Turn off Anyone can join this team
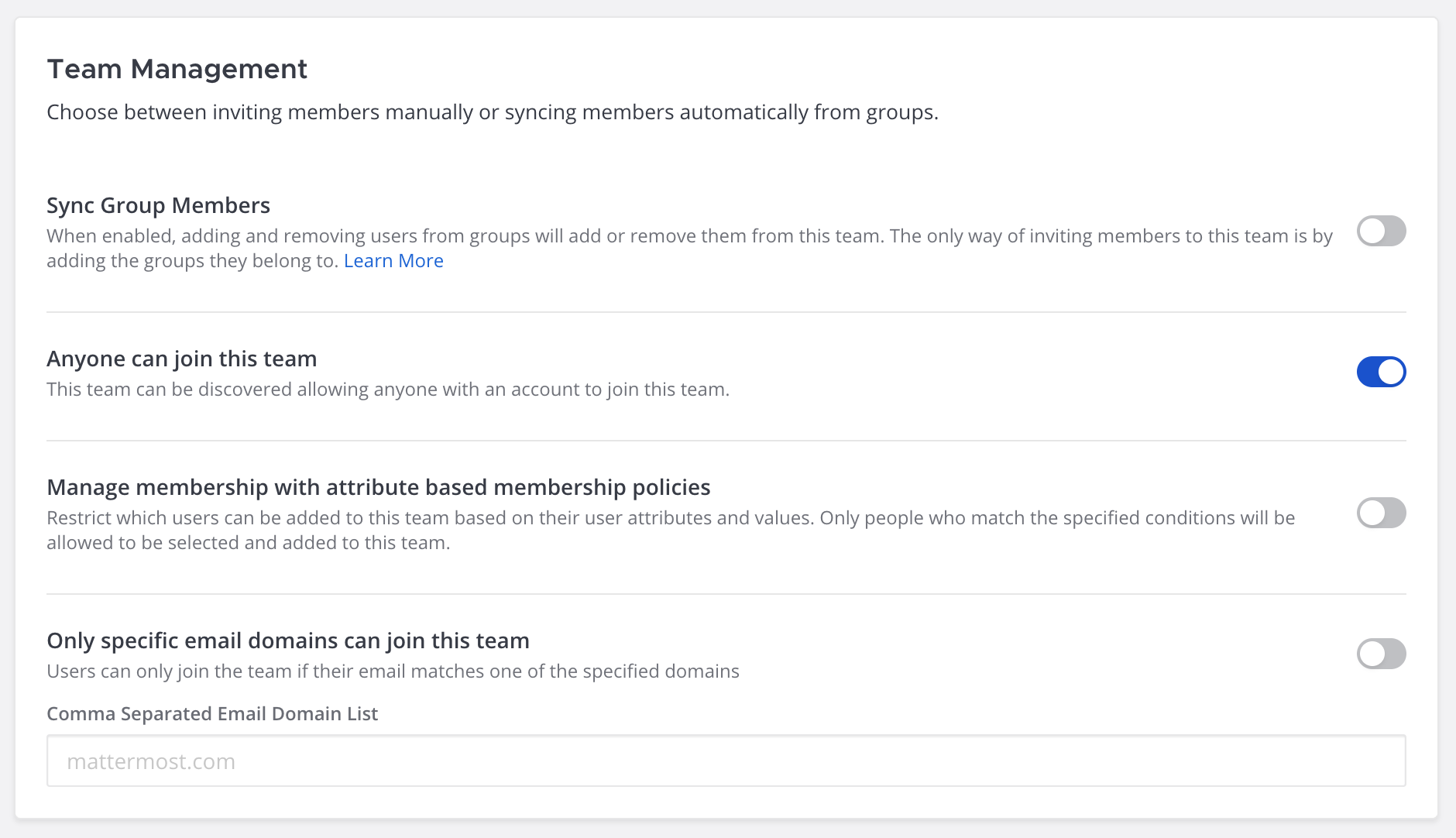Screen dimensions: 1456x838 point(1381,372)
